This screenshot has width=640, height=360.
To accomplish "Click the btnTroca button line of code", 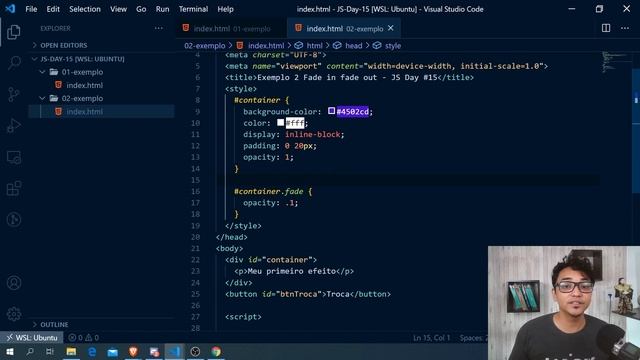I will [x=308, y=294].
